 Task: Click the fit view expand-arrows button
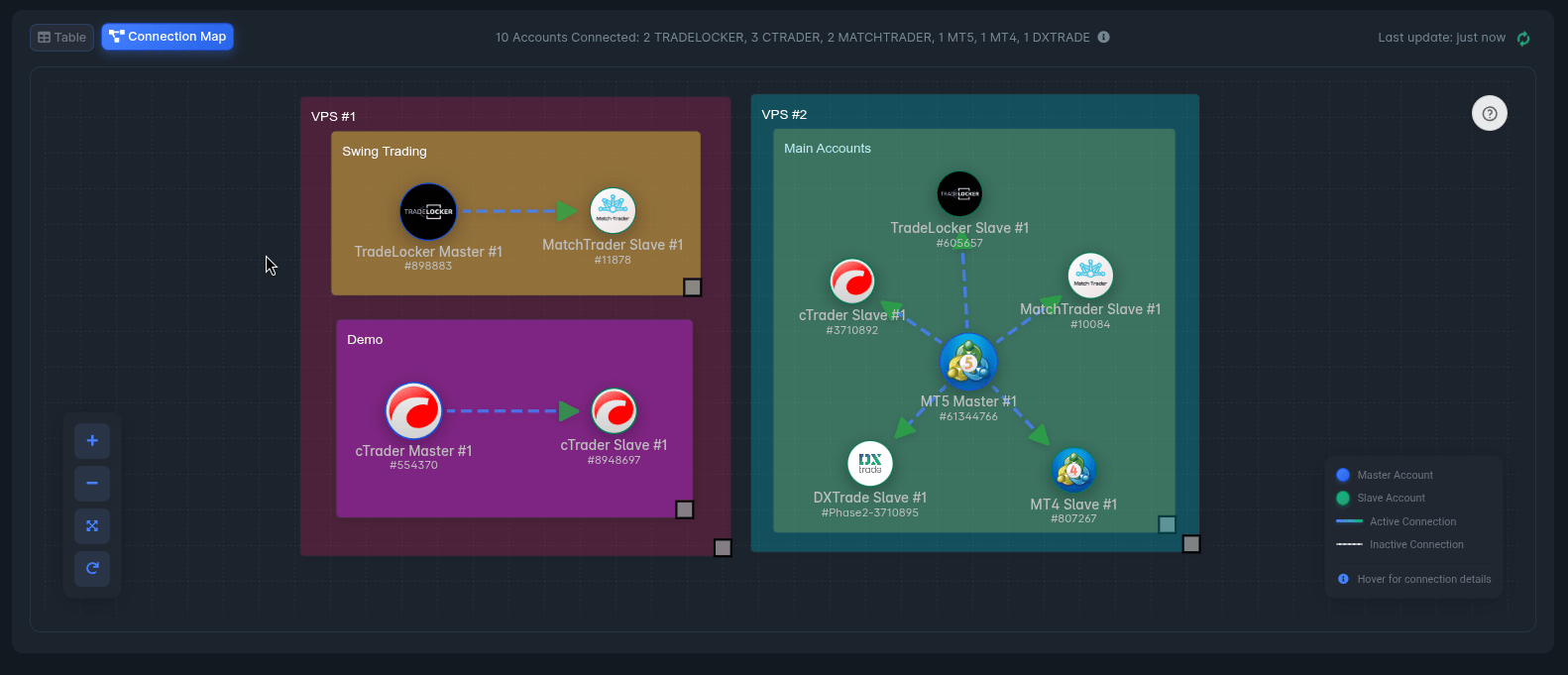pyautogui.click(x=92, y=526)
